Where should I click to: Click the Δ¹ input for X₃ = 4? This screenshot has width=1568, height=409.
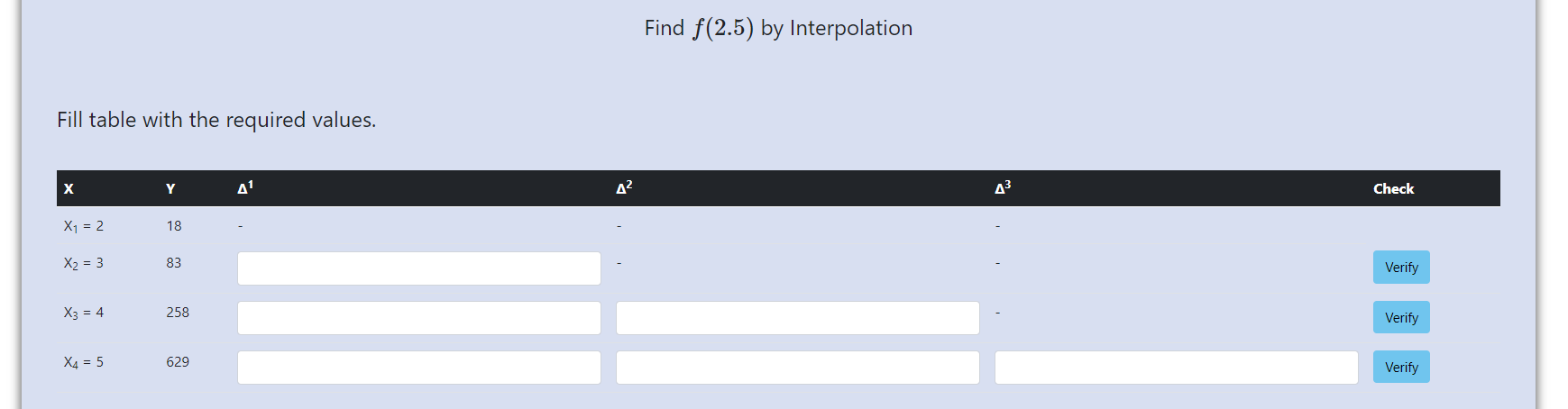point(418,318)
